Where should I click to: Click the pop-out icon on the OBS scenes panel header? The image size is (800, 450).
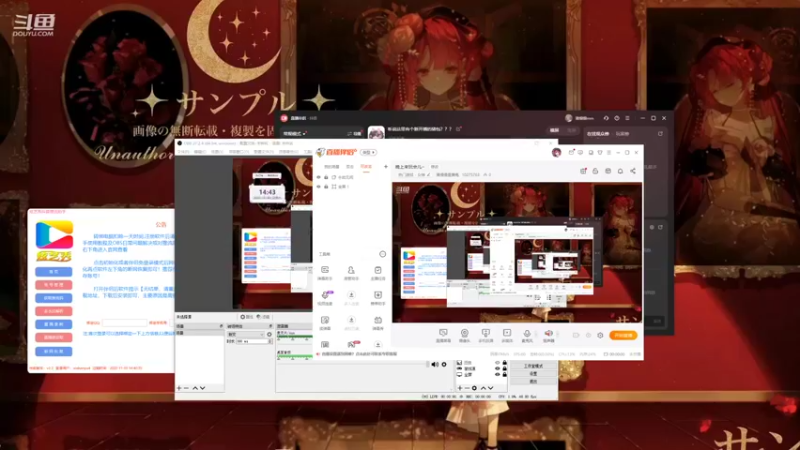221,326
